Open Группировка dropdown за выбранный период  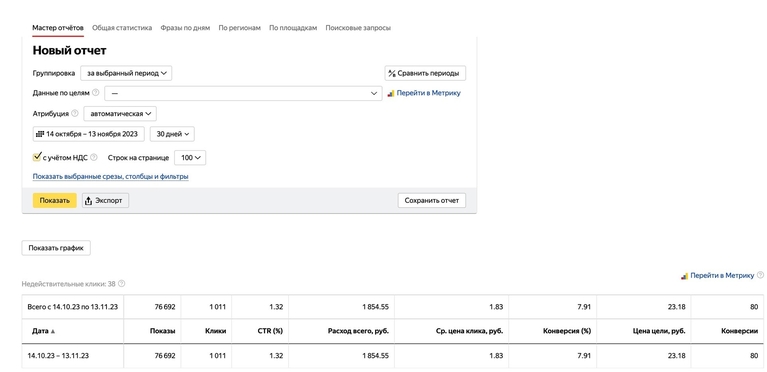point(126,73)
